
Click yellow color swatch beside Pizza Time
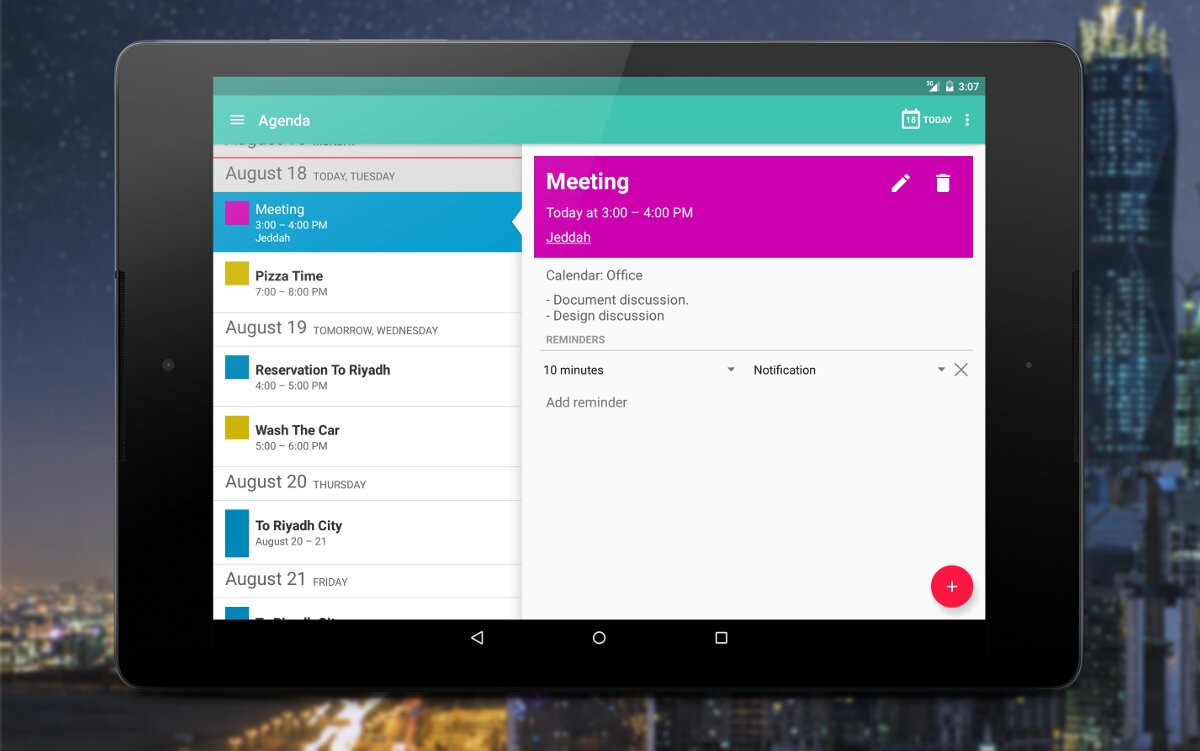click(x=237, y=274)
